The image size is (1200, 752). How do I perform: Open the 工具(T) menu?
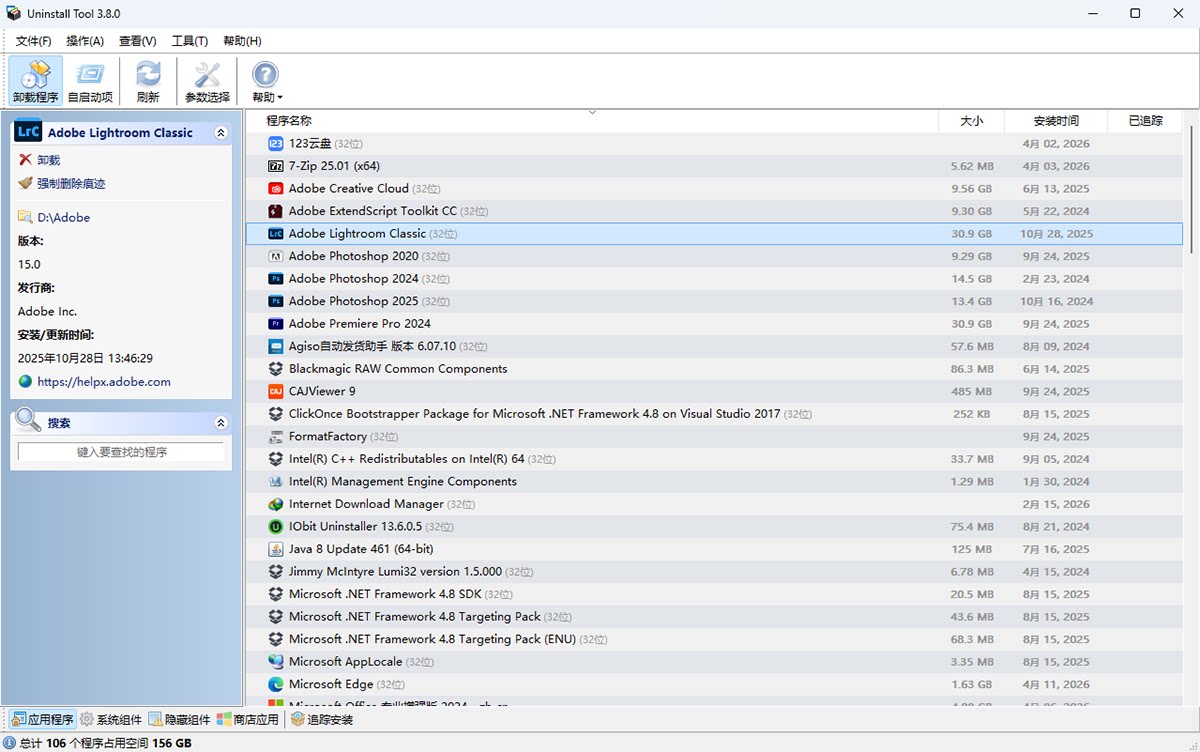pos(189,41)
